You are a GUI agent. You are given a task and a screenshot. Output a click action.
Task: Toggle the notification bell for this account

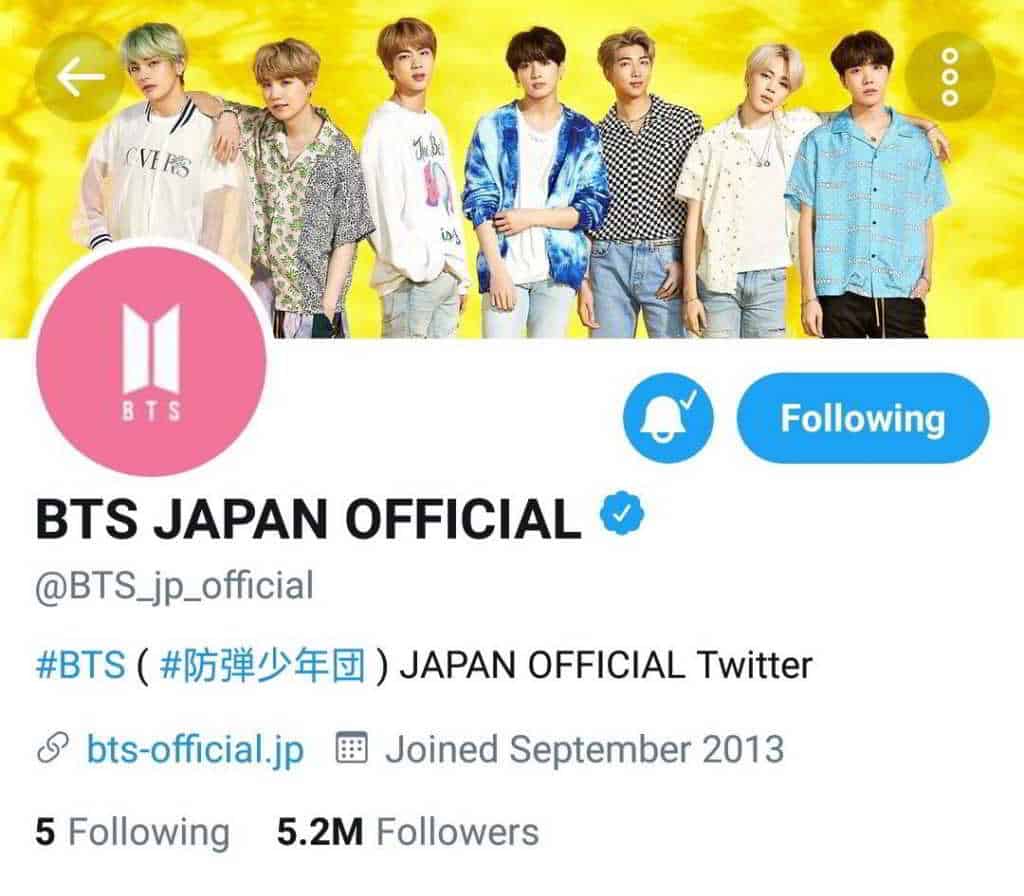click(x=668, y=418)
